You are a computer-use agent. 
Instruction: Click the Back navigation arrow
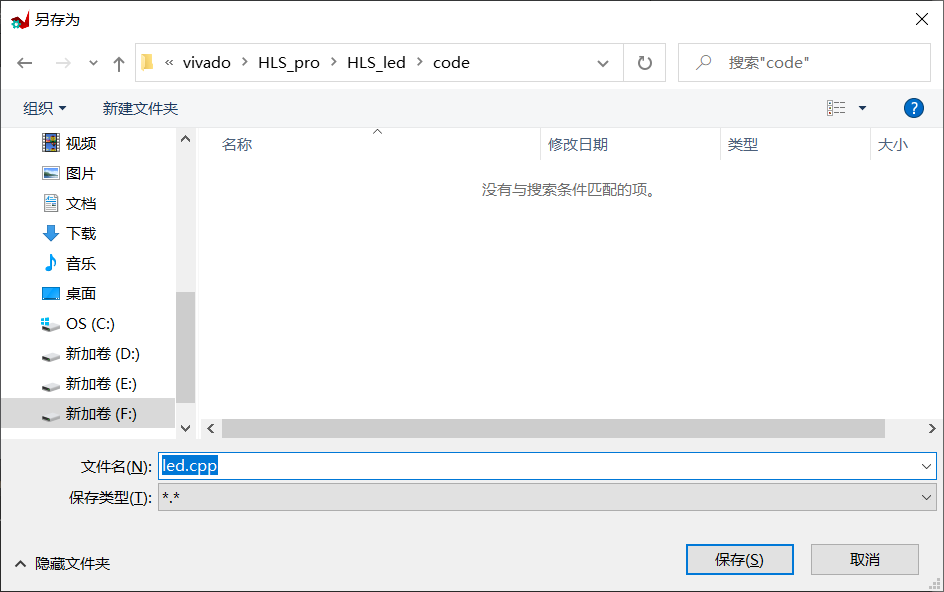click(x=25, y=62)
